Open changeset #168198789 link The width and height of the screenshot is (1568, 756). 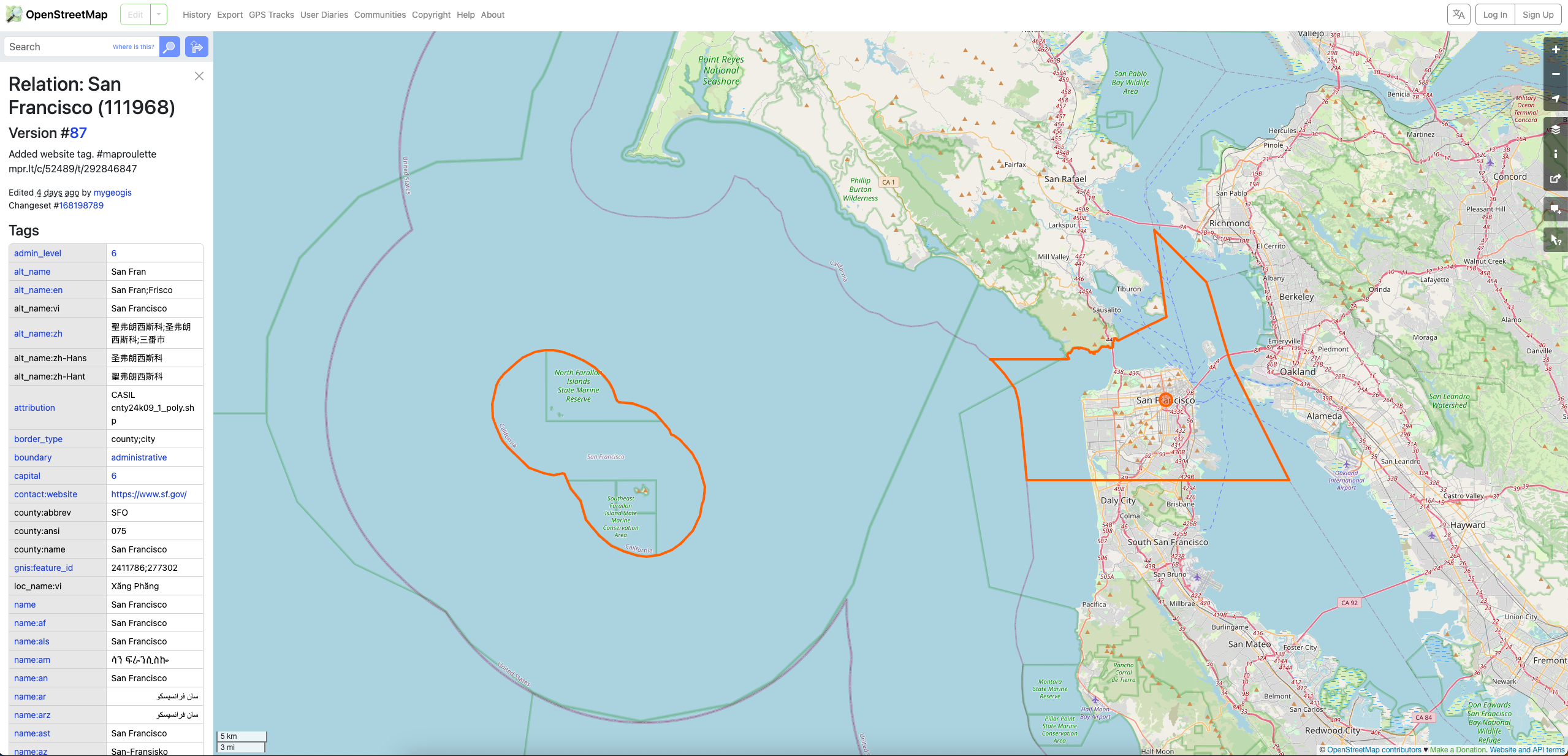click(x=82, y=205)
